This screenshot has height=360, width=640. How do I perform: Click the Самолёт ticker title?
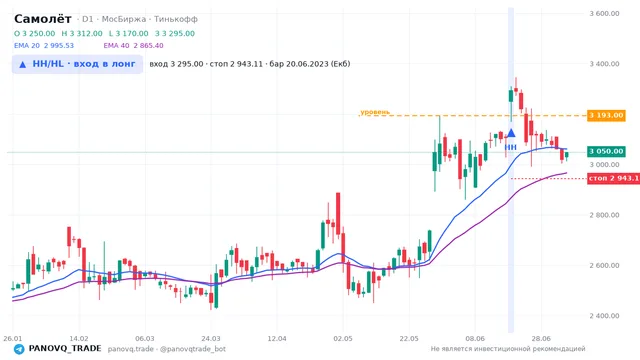[x=43, y=19]
